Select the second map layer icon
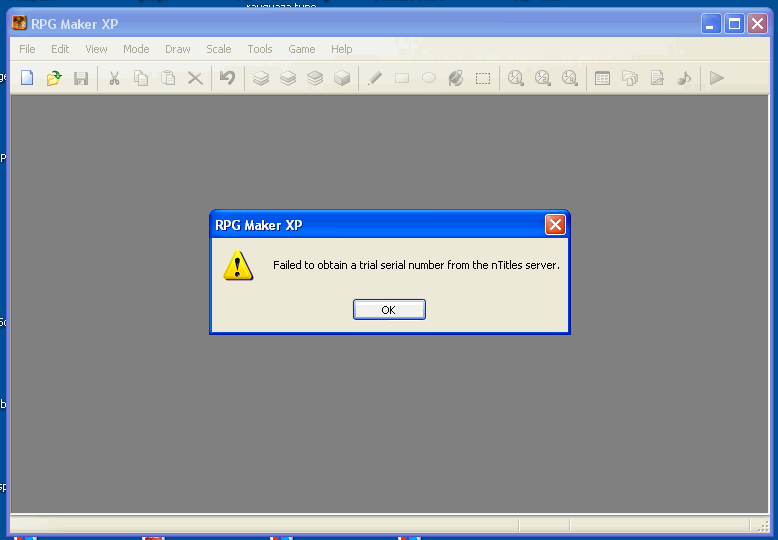This screenshot has width=778, height=540. pyautogui.click(x=288, y=78)
